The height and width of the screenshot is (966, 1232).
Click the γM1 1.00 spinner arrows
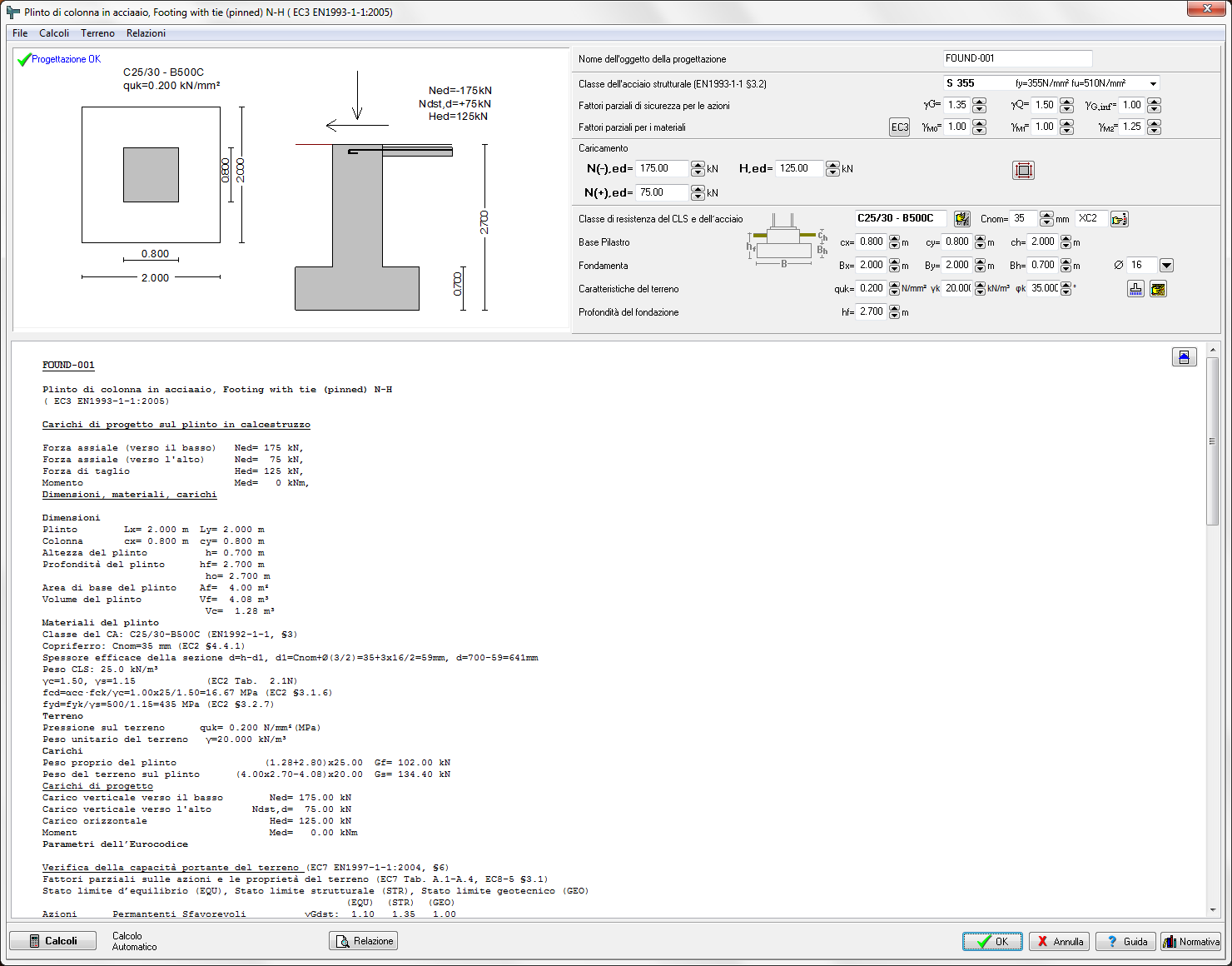click(1066, 127)
